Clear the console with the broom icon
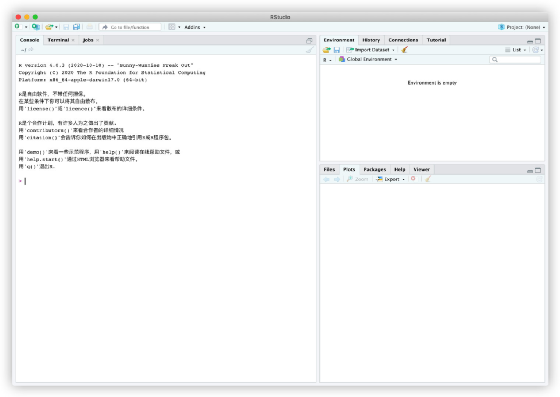 coord(310,50)
